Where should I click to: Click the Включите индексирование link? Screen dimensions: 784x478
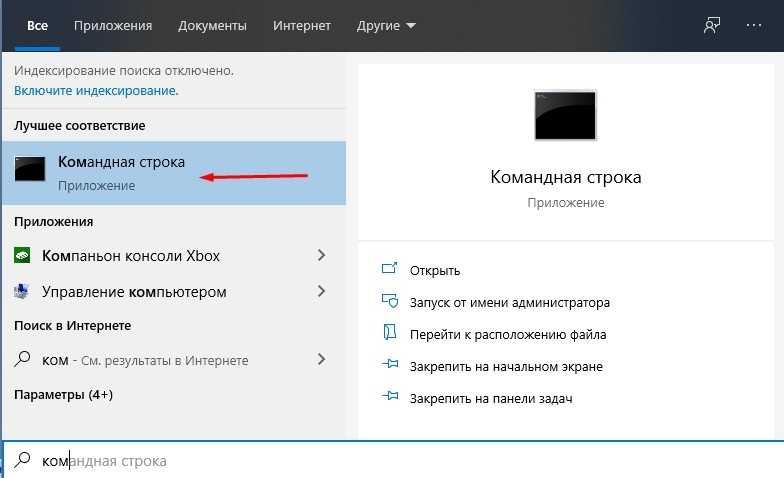(96, 90)
